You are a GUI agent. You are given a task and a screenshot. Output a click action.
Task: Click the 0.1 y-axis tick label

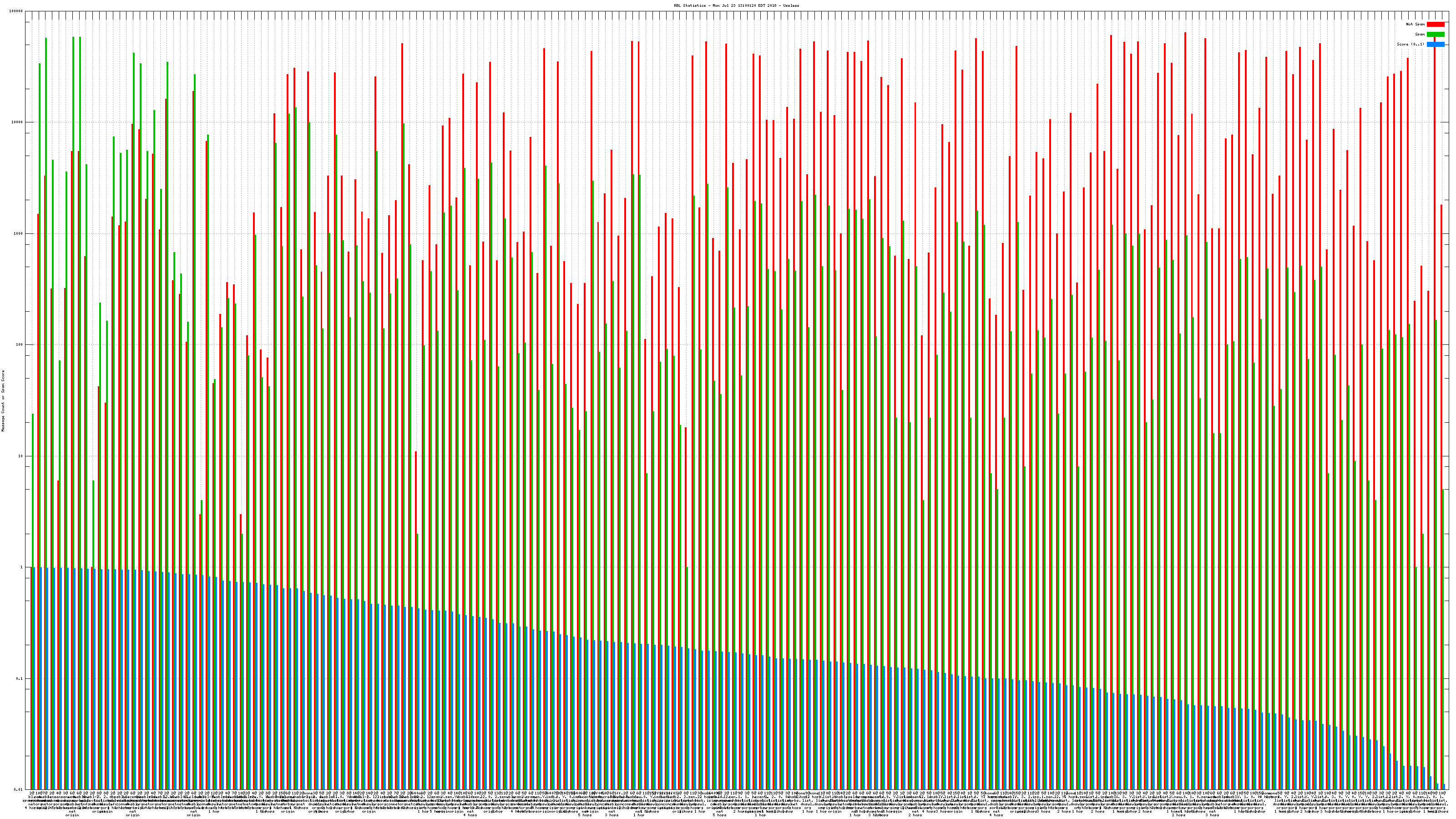pos(20,679)
